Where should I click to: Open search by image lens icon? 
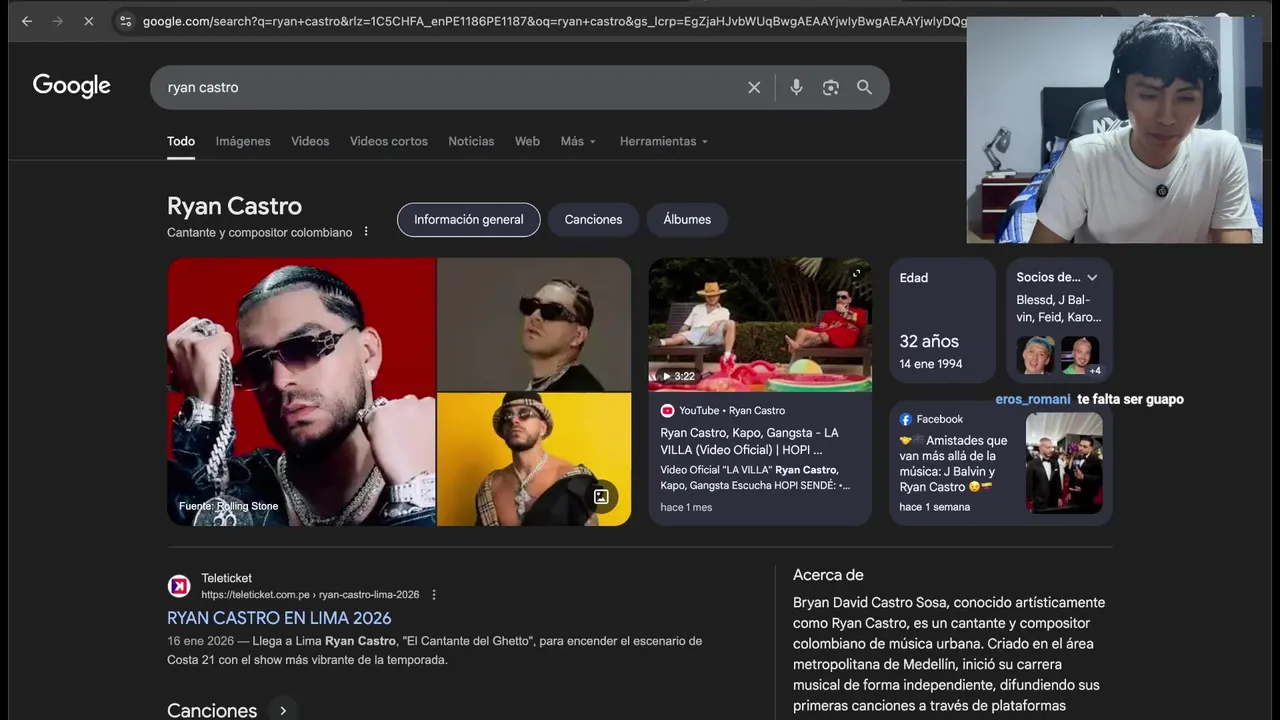point(830,88)
